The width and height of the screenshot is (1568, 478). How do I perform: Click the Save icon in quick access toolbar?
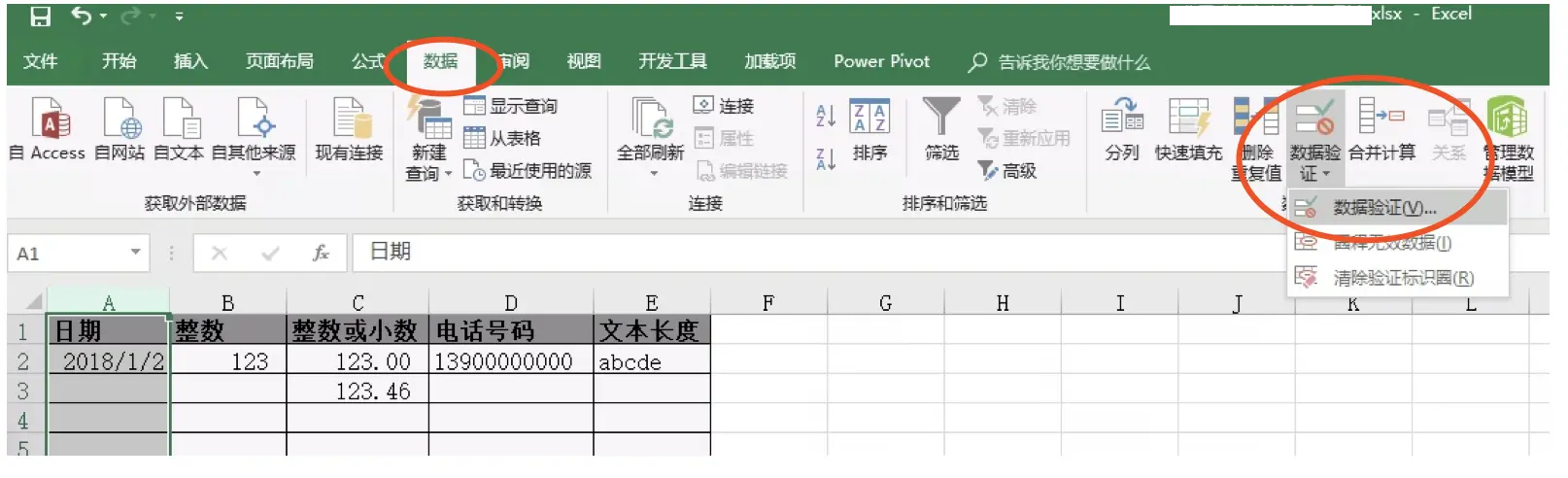pos(40,17)
